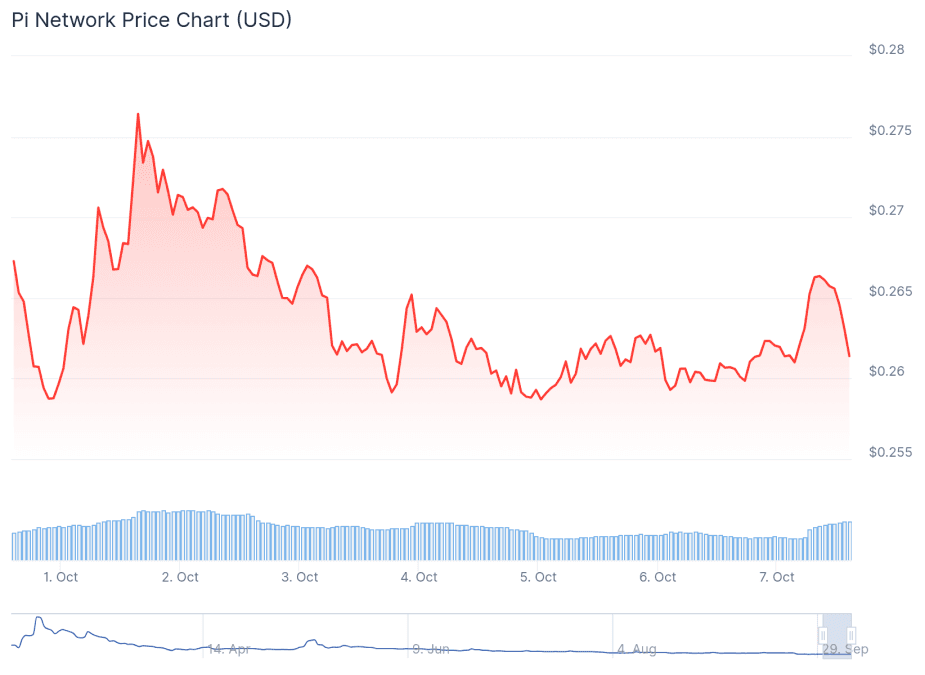Viewport: 925px width, 675px height.
Task: Click the "14. Apr" navigator label
Action: [x=229, y=649]
